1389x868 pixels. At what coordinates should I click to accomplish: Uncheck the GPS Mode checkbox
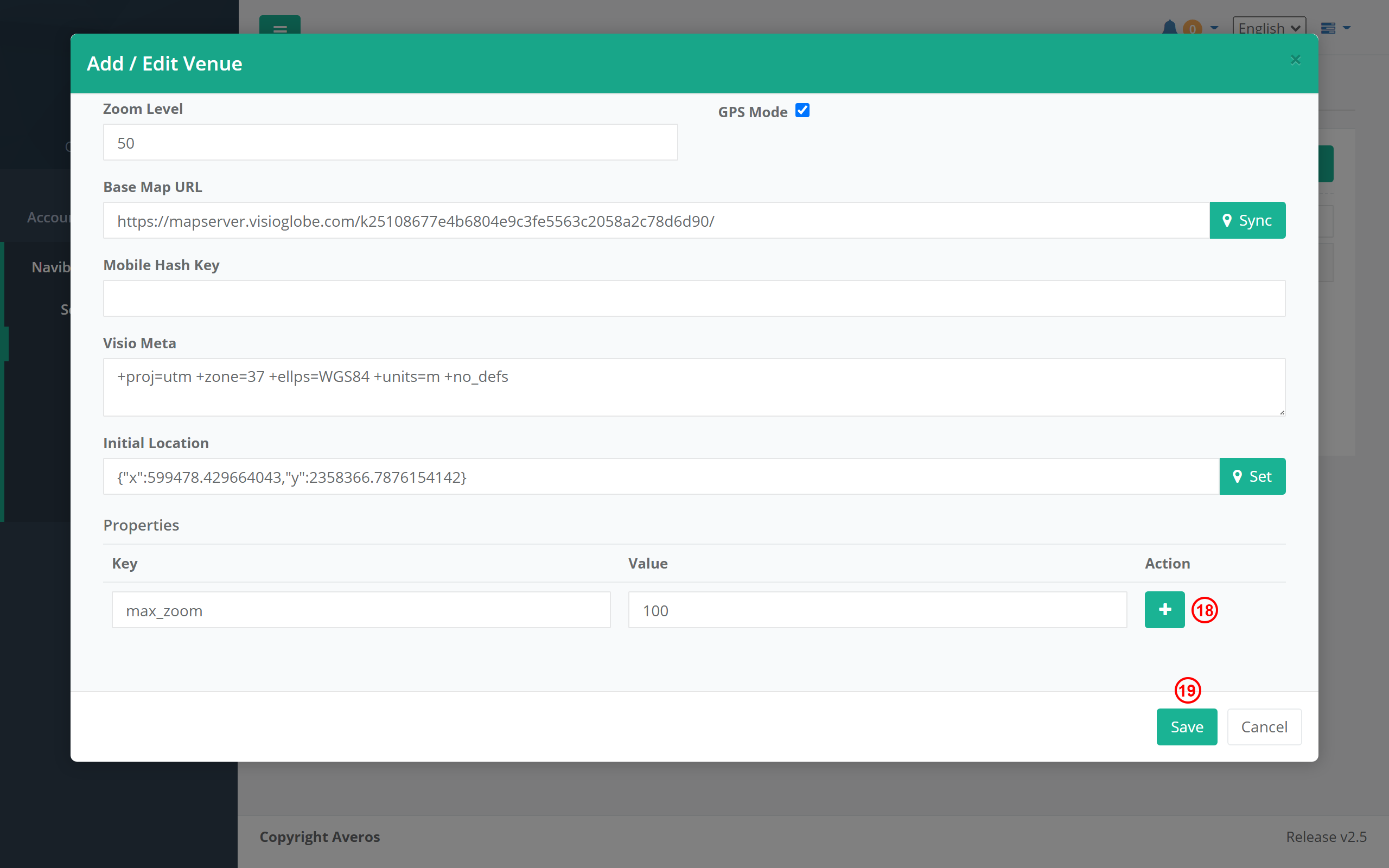802,110
